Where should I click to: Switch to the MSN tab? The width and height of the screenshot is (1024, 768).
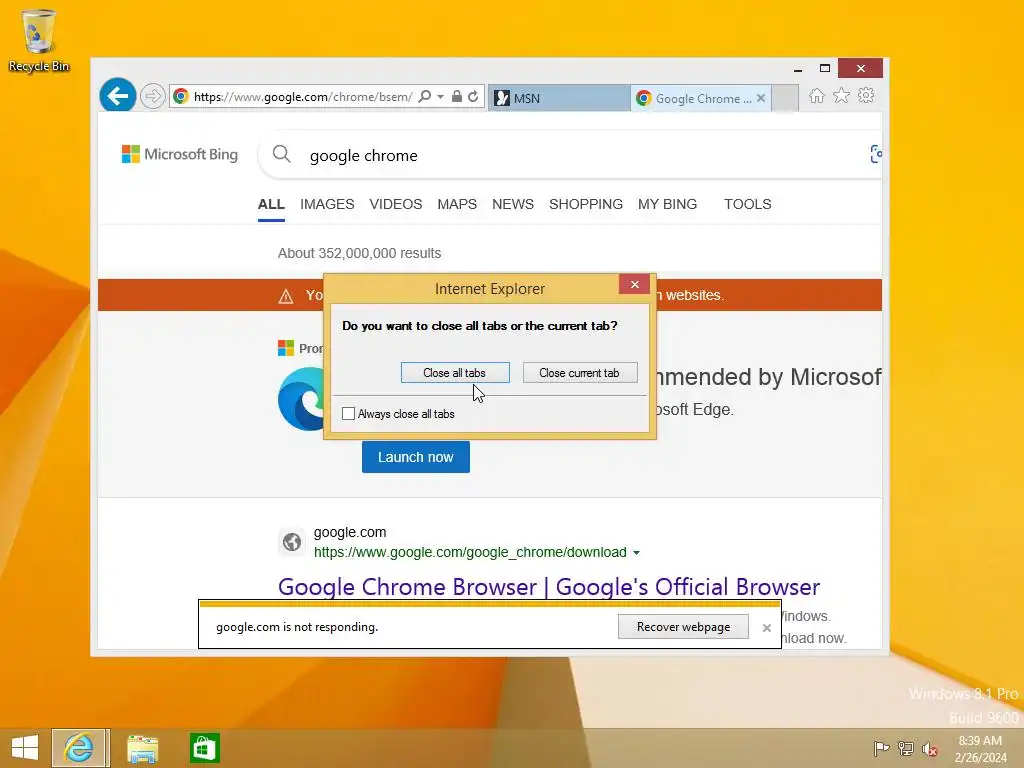559,98
